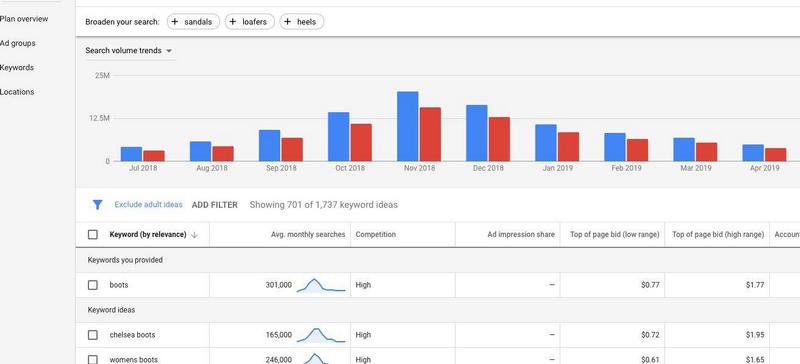
Task: Sort by Avg. monthly searches column
Action: 308,234
